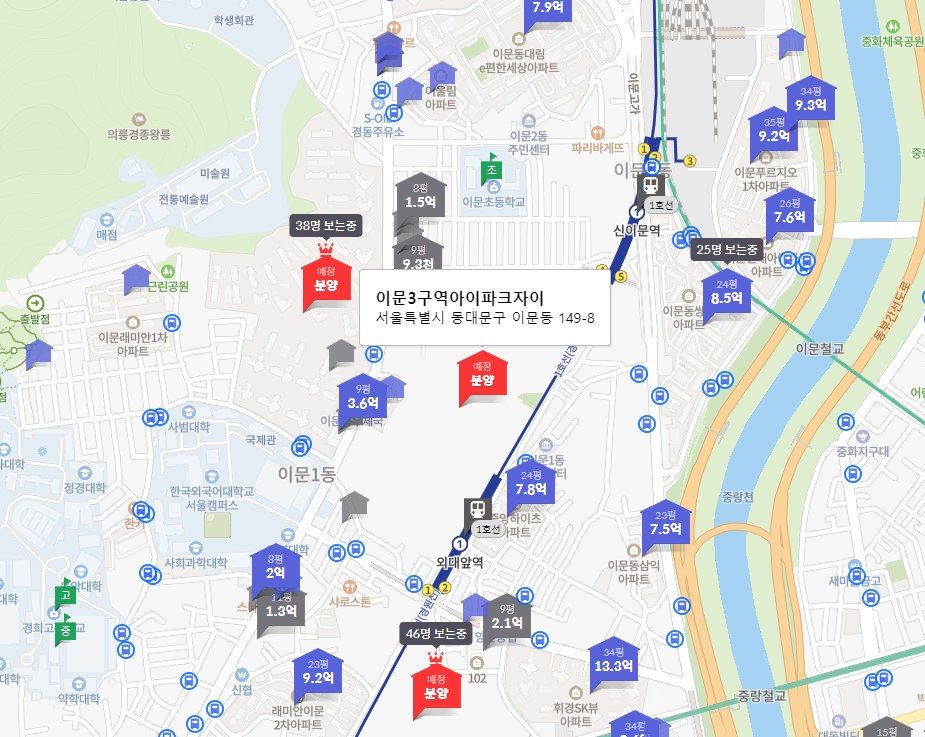This screenshot has height=737, width=925.
Task: Open the 26평 7.6억 price marker
Action: [789, 211]
